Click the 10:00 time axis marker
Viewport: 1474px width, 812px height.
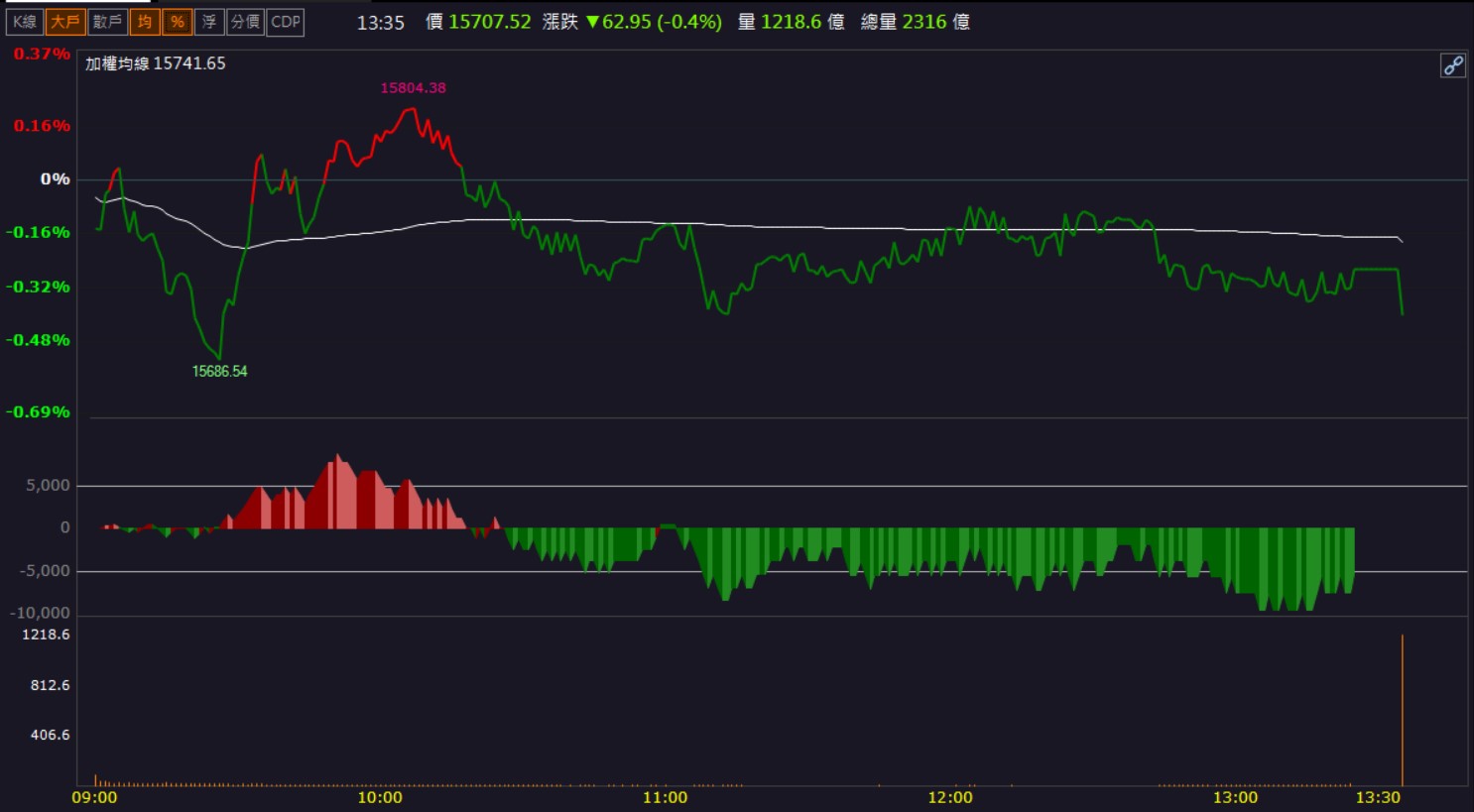click(x=380, y=797)
